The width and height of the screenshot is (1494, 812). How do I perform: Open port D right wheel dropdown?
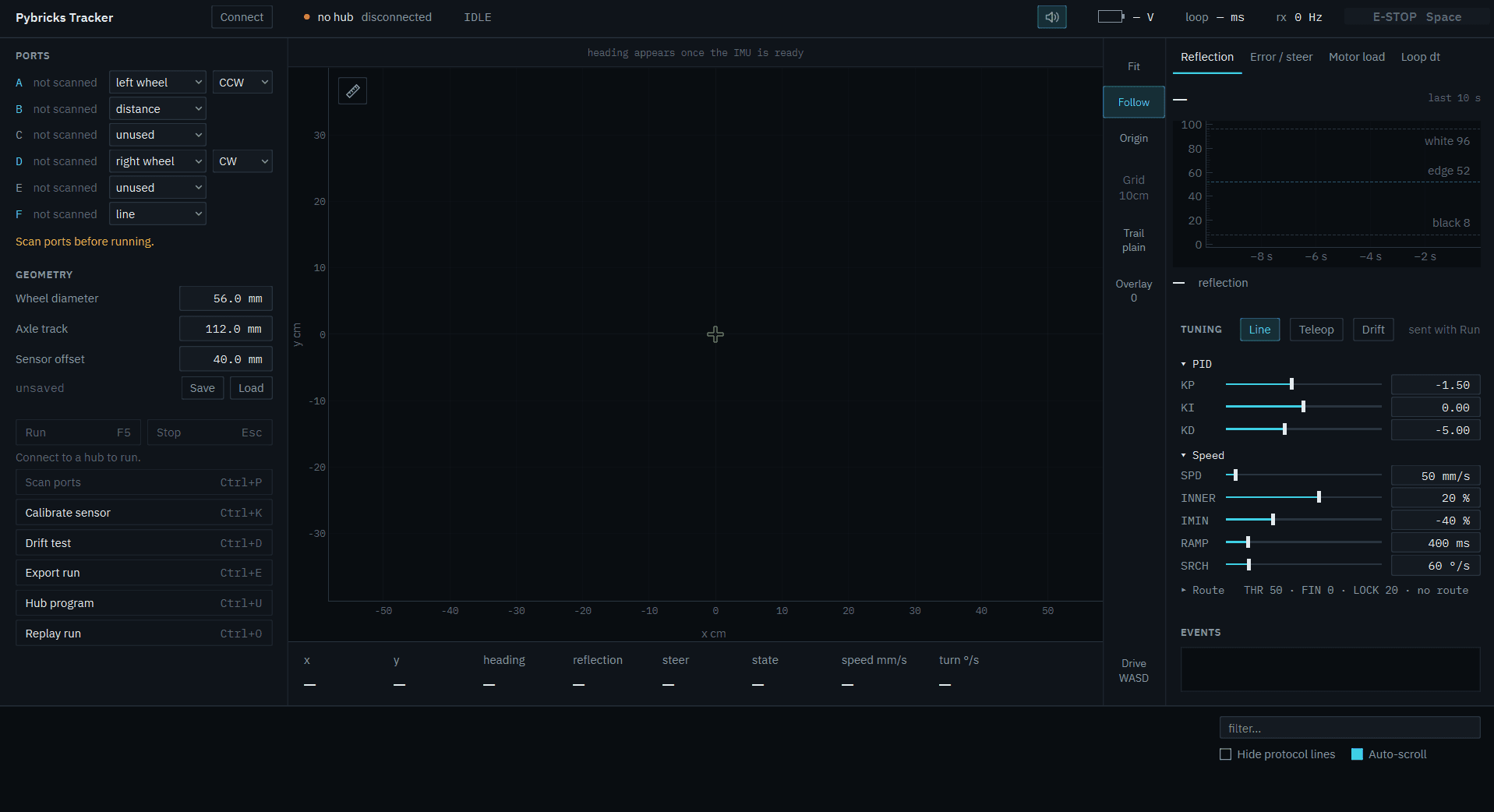157,161
